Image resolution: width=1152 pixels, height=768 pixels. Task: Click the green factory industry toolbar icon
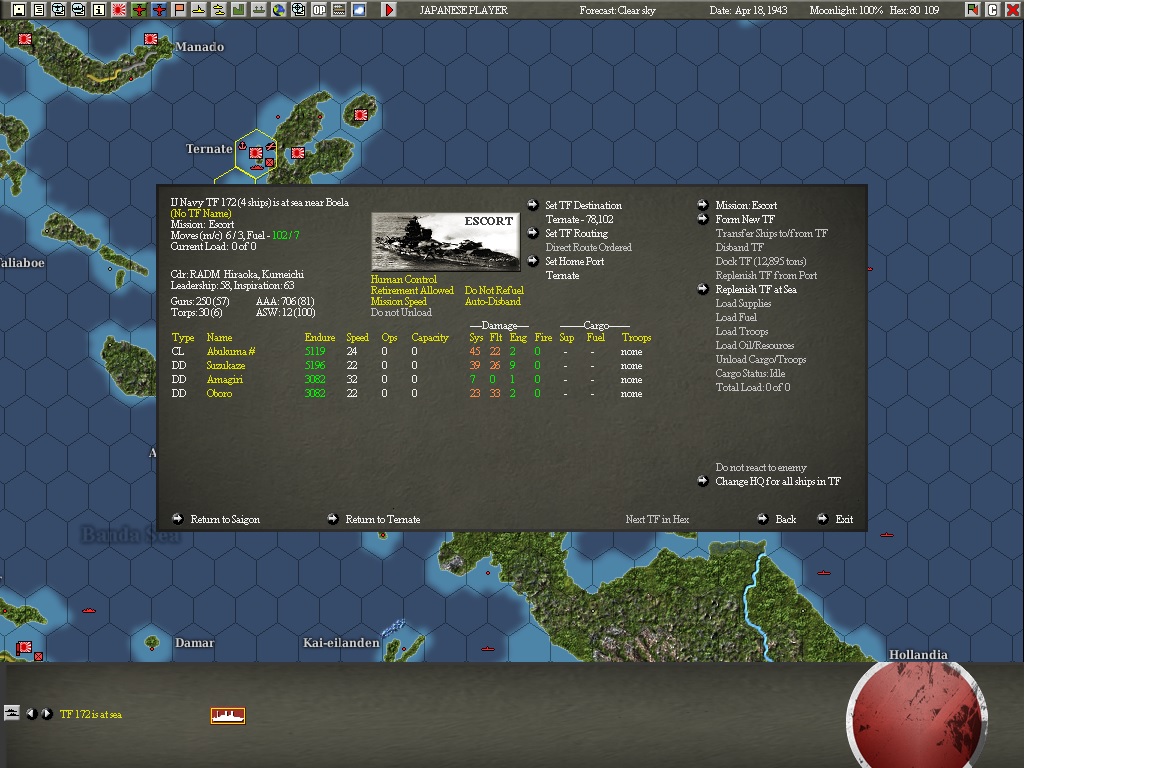pos(238,10)
